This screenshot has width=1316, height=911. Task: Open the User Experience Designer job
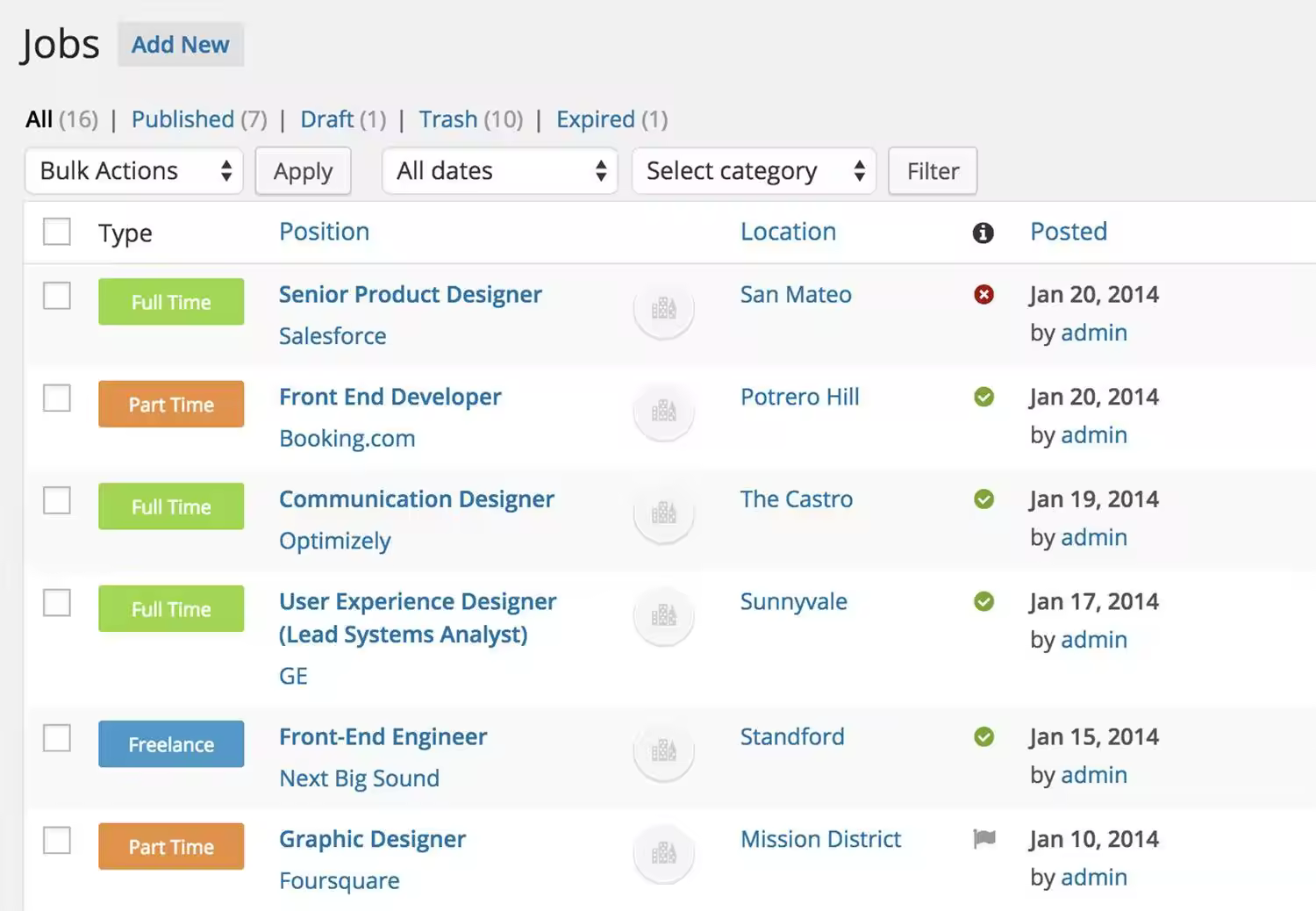418,618
